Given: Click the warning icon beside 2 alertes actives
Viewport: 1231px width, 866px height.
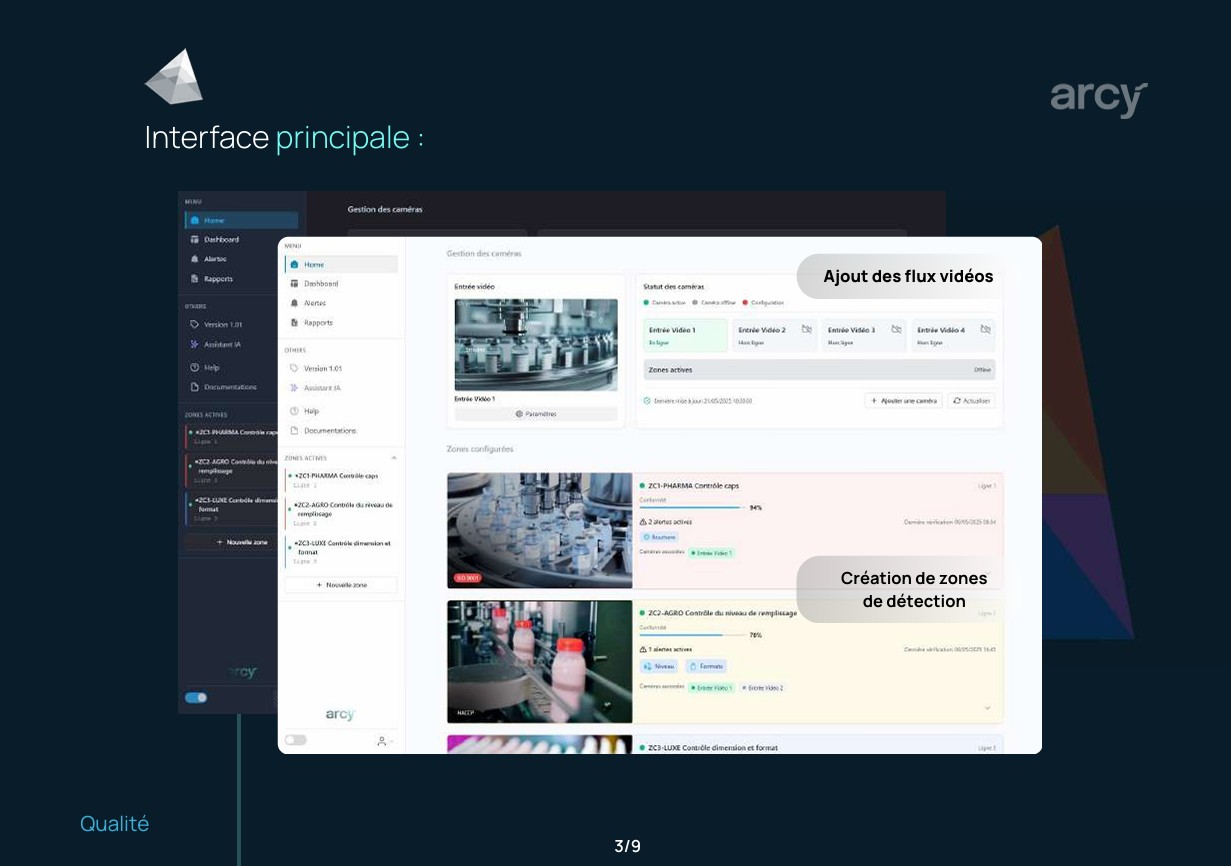Looking at the screenshot, I should 643,522.
